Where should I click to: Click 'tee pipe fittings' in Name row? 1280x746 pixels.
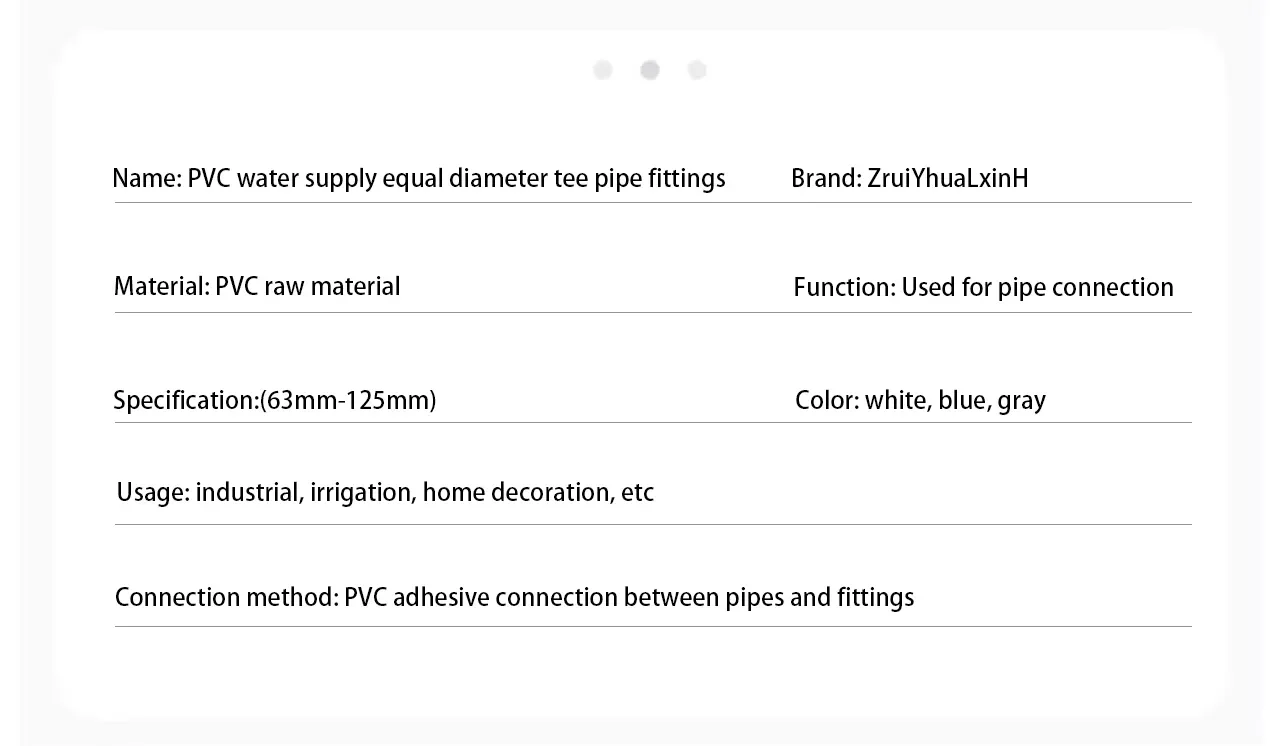639,179
